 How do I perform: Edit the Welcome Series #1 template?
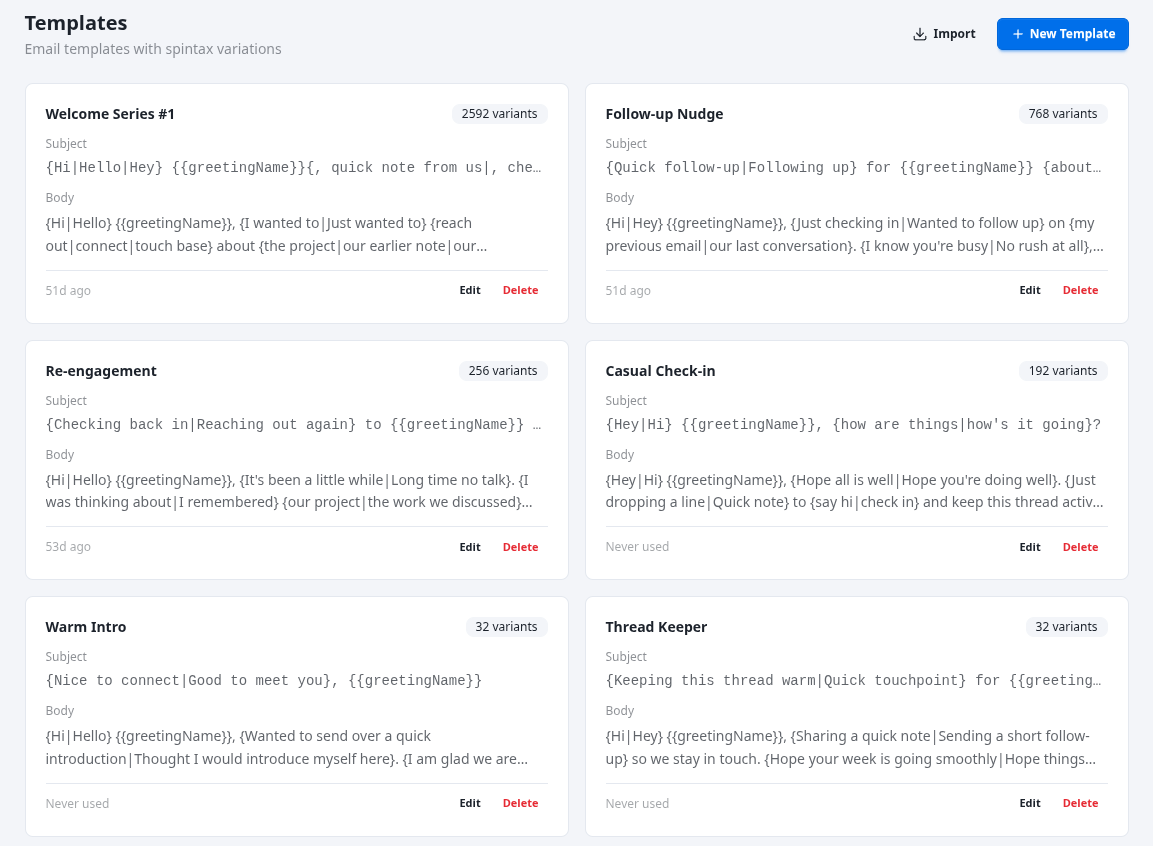pos(470,290)
